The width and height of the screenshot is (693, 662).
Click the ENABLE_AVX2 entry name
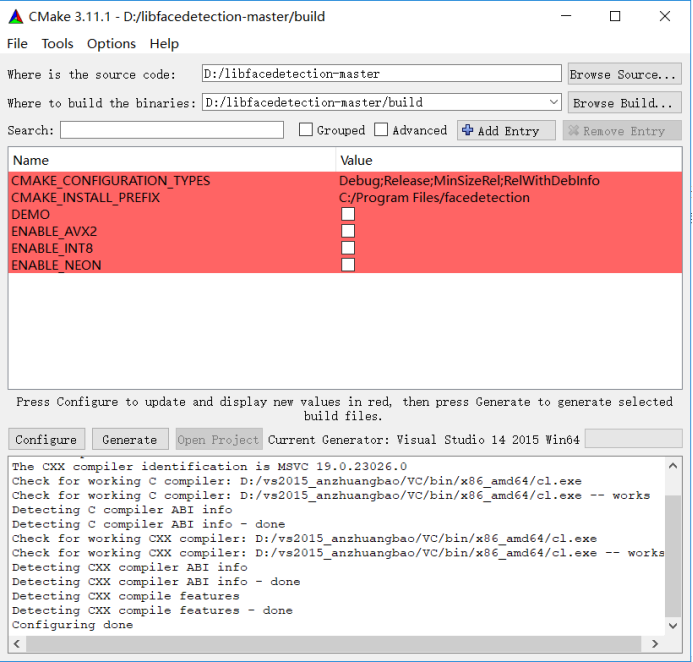54,231
